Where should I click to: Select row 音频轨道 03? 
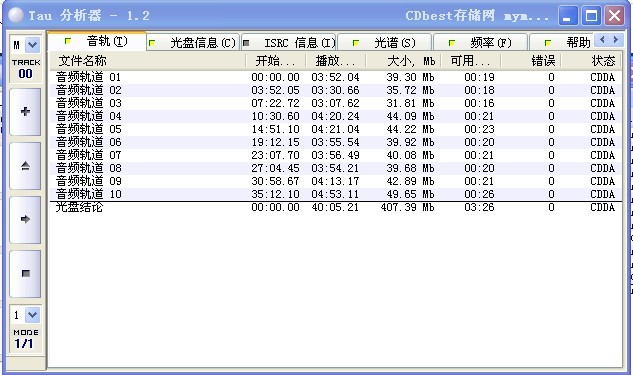click(335, 103)
